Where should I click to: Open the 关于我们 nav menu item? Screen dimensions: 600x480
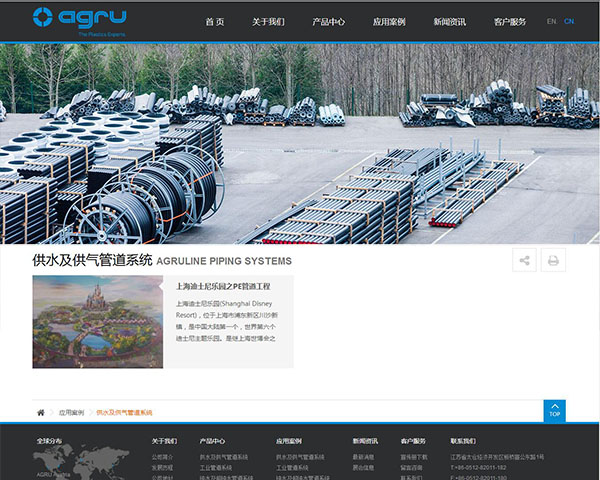click(x=268, y=21)
